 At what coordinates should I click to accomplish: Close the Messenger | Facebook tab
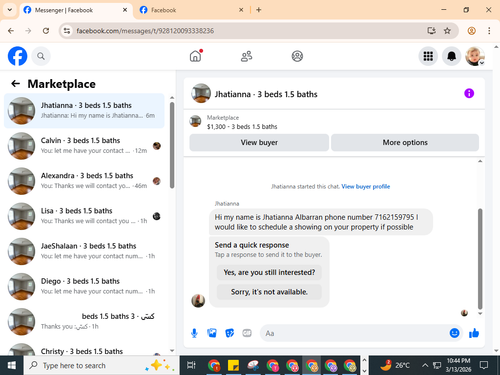[125, 10]
